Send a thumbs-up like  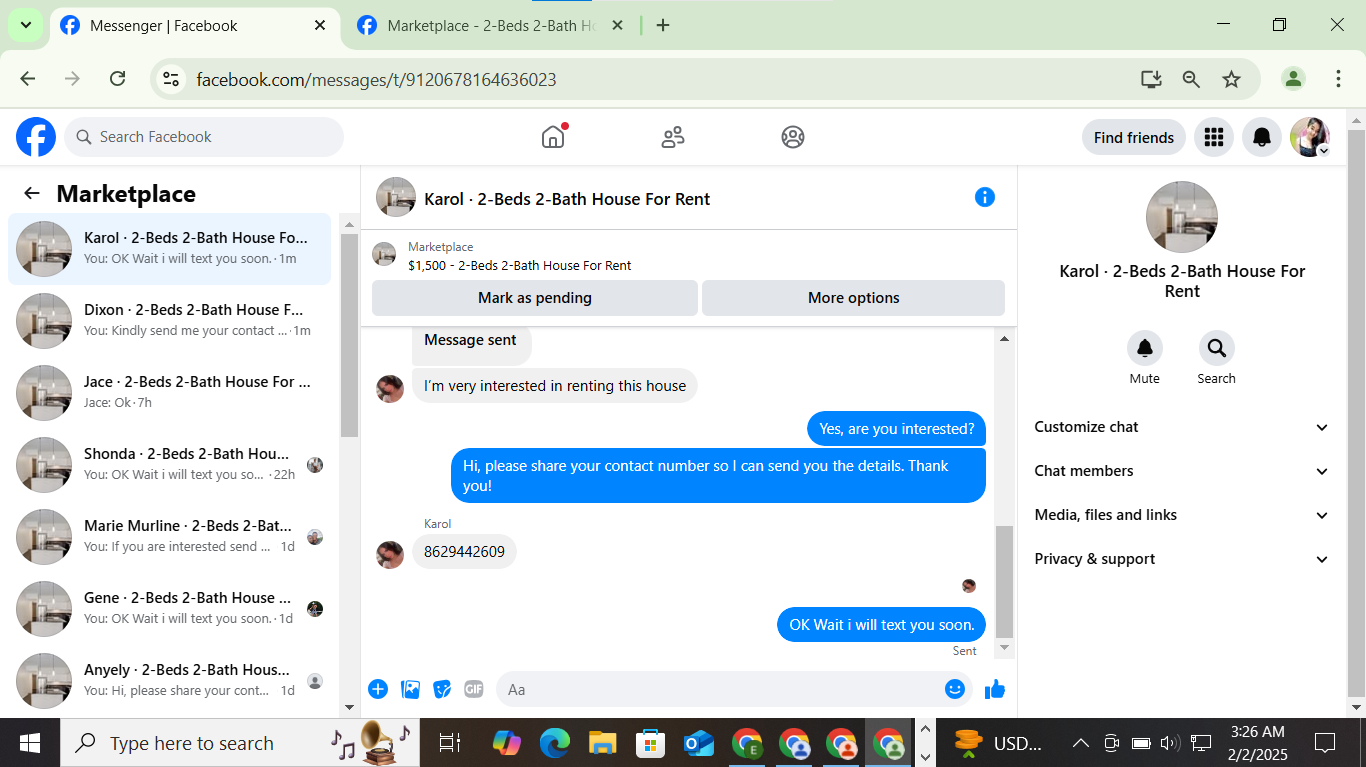point(995,689)
